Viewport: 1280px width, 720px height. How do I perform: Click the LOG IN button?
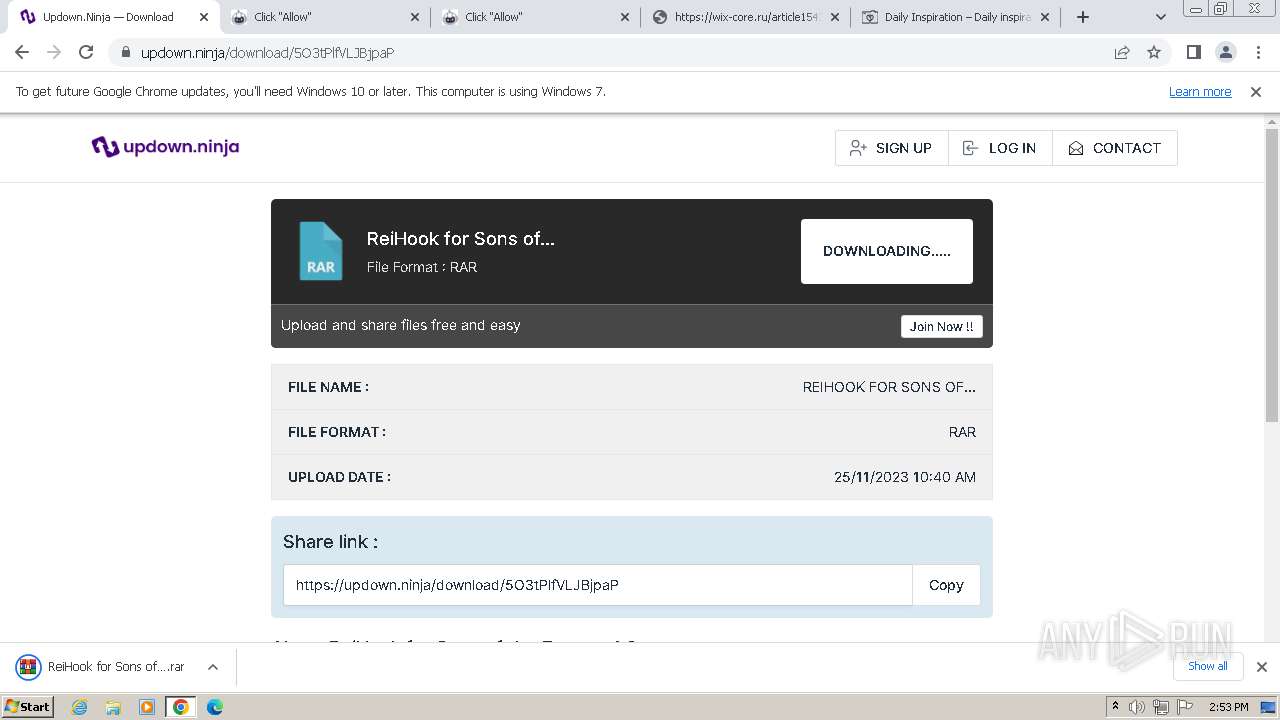tap(1000, 148)
